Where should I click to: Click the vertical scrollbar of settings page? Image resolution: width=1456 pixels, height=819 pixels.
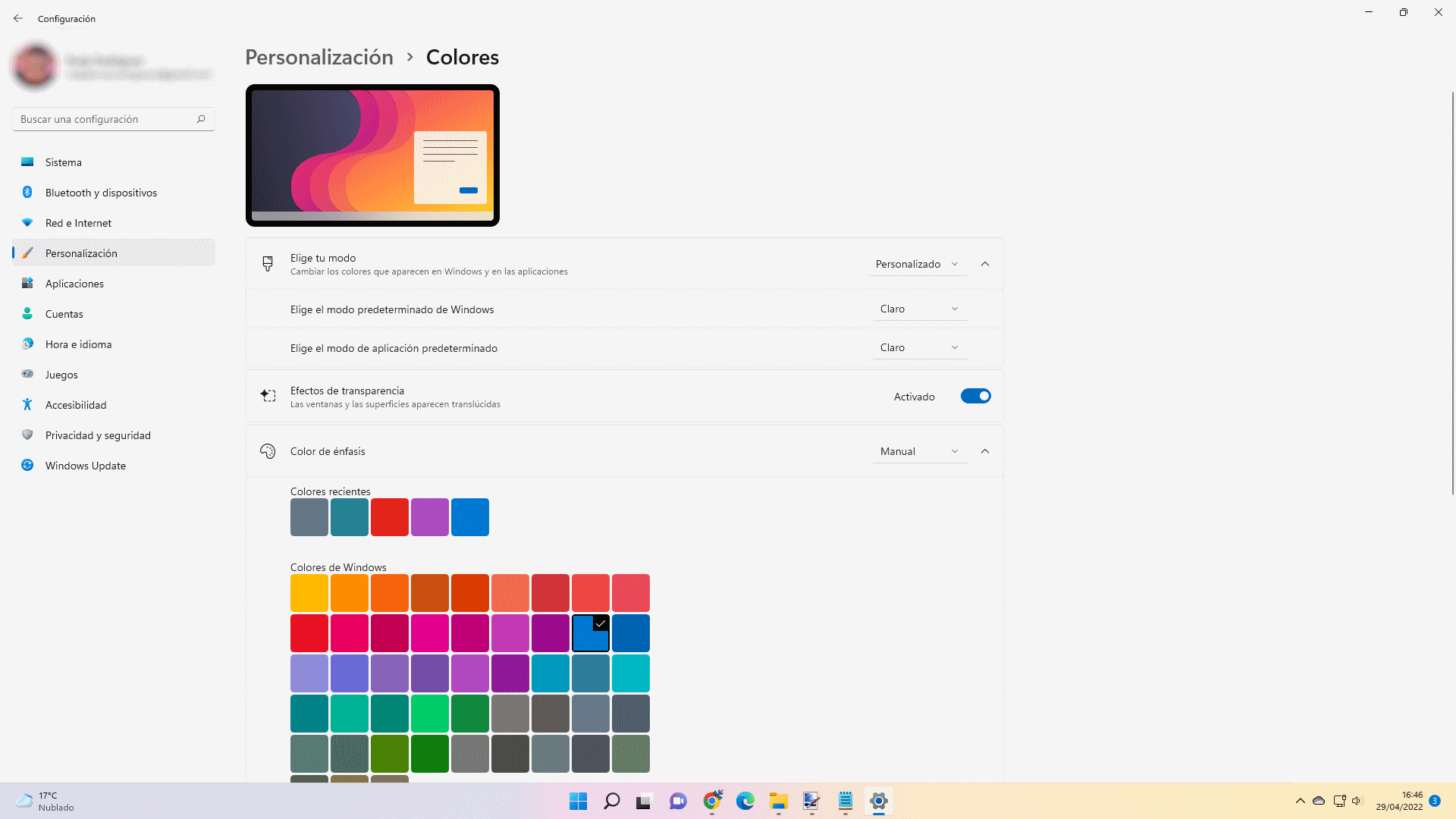coord(1452,293)
